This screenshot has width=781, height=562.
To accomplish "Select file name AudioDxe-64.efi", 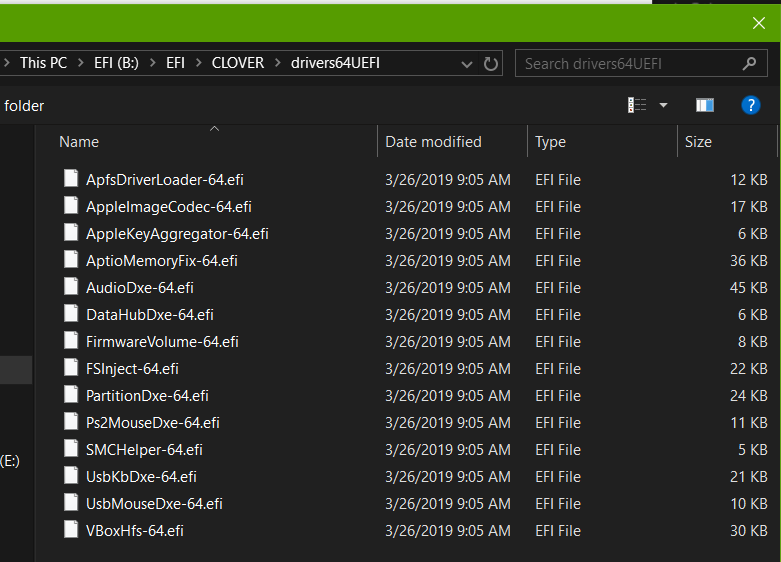I will click(140, 287).
